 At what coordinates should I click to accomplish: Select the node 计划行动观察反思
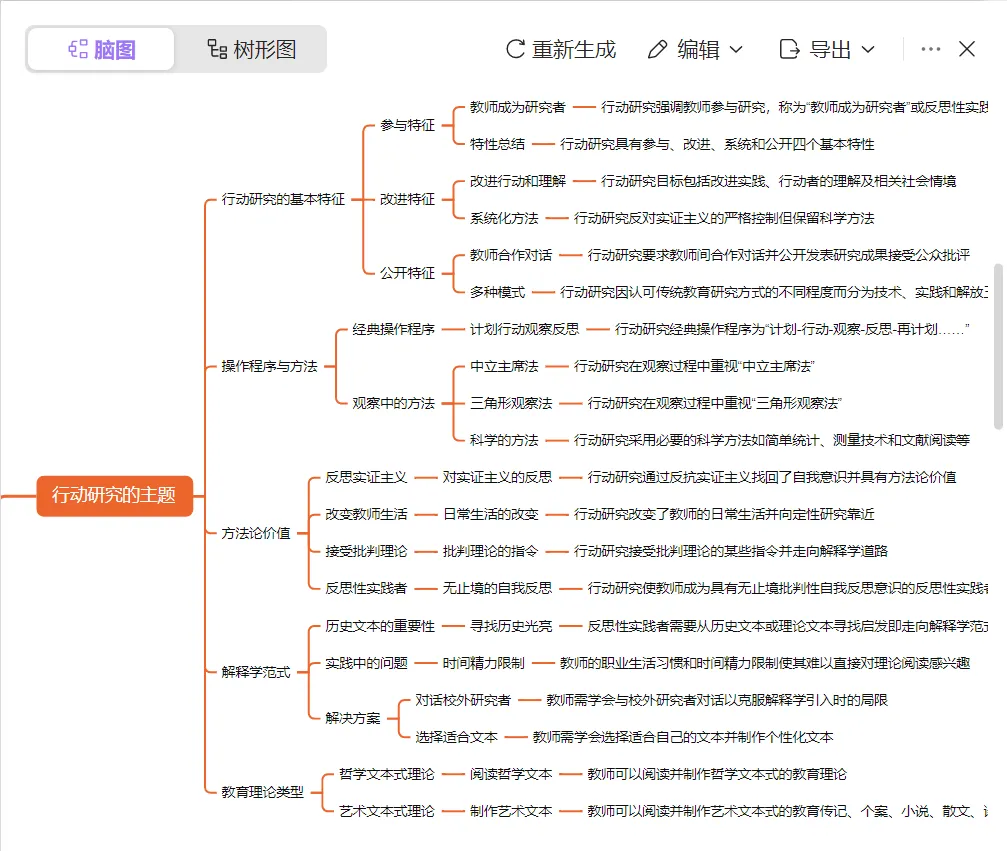coord(525,329)
